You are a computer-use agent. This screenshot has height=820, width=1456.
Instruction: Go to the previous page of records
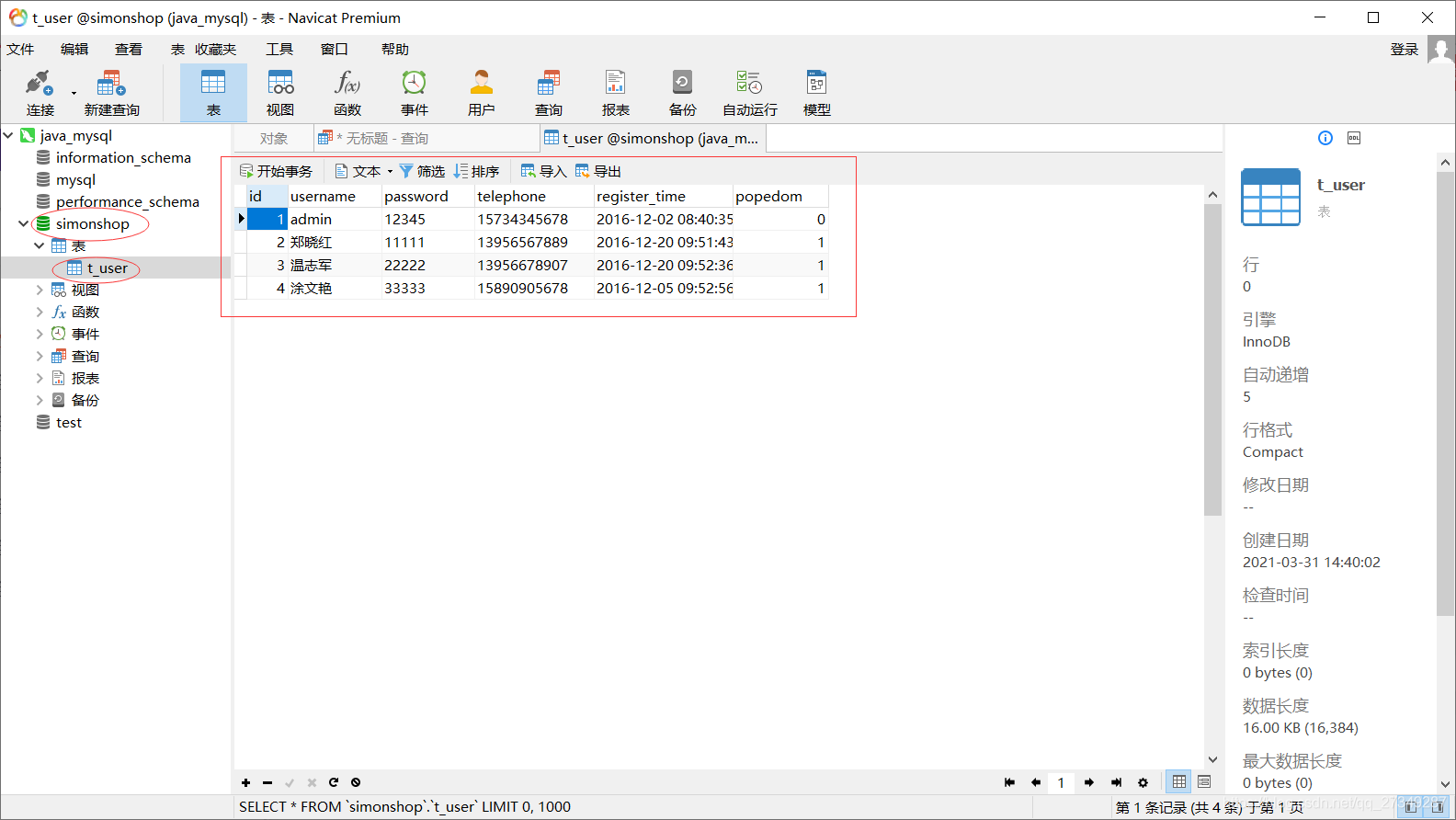pyautogui.click(x=1036, y=783)
